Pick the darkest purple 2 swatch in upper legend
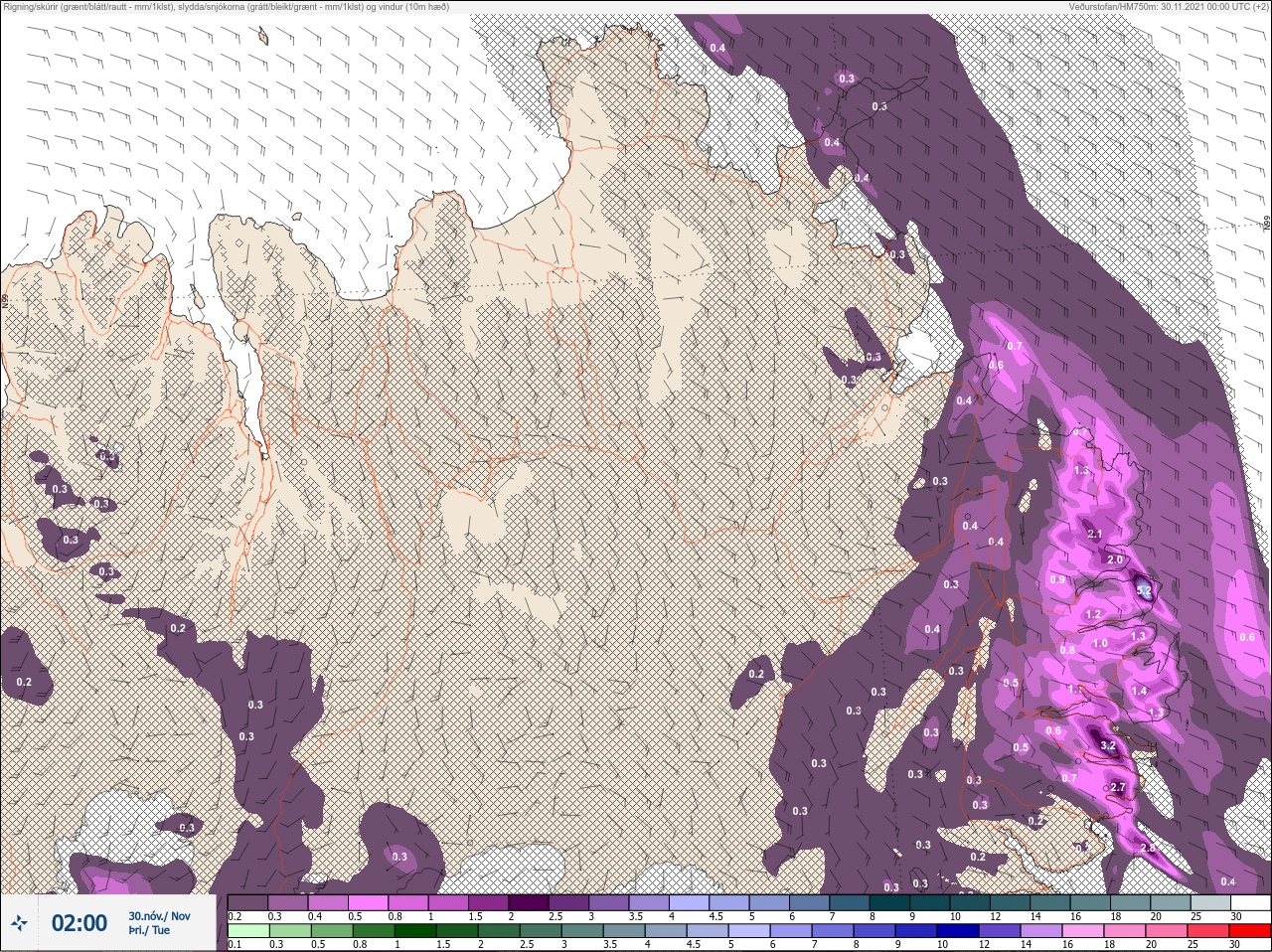 click(530, 902)
